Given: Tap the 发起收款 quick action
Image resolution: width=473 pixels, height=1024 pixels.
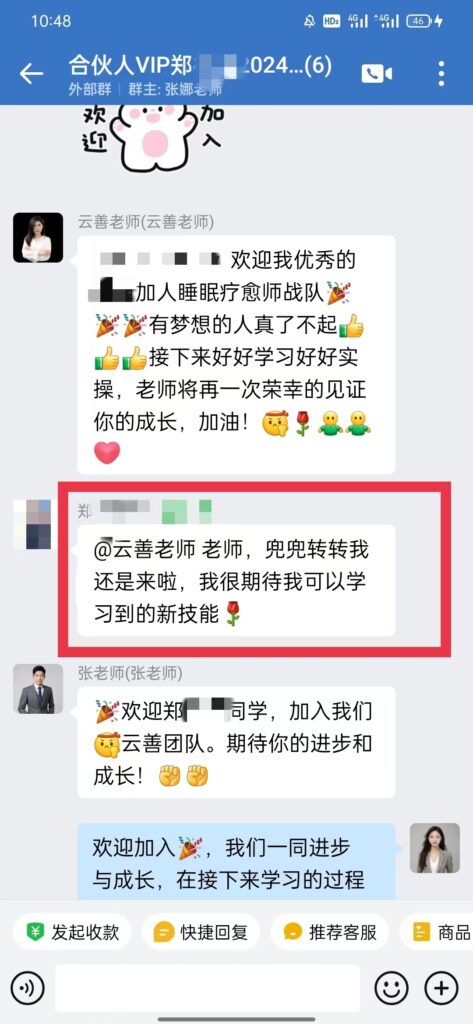Looking at the screenshot, I should pos(72,932).
